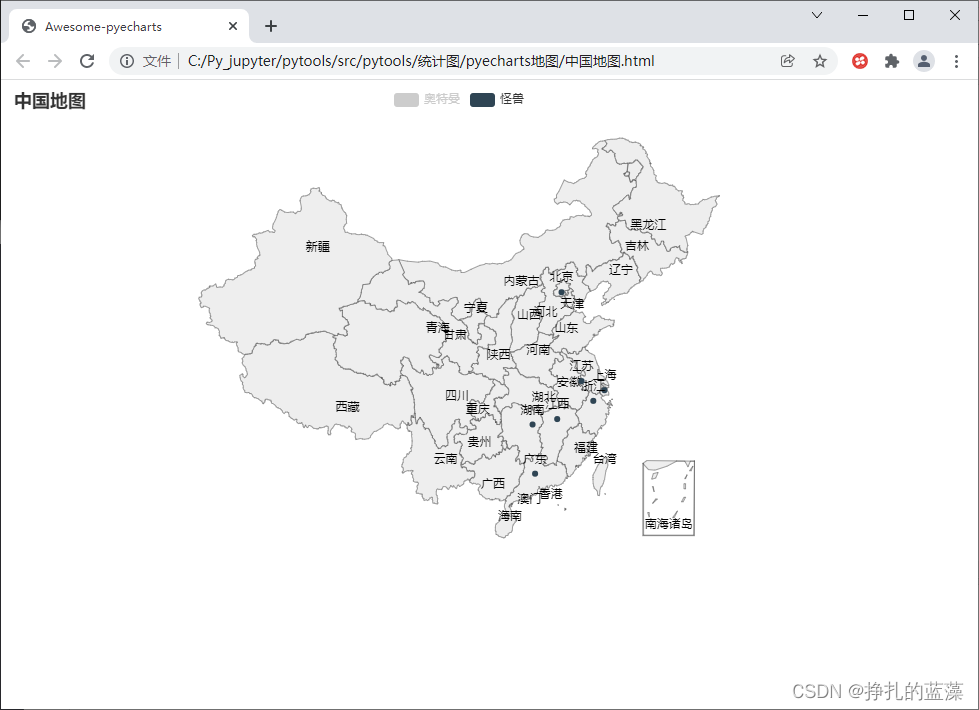The image size is (979, 710).
Task: Open the Chrome profile avatar
Action: coord(924,61)
